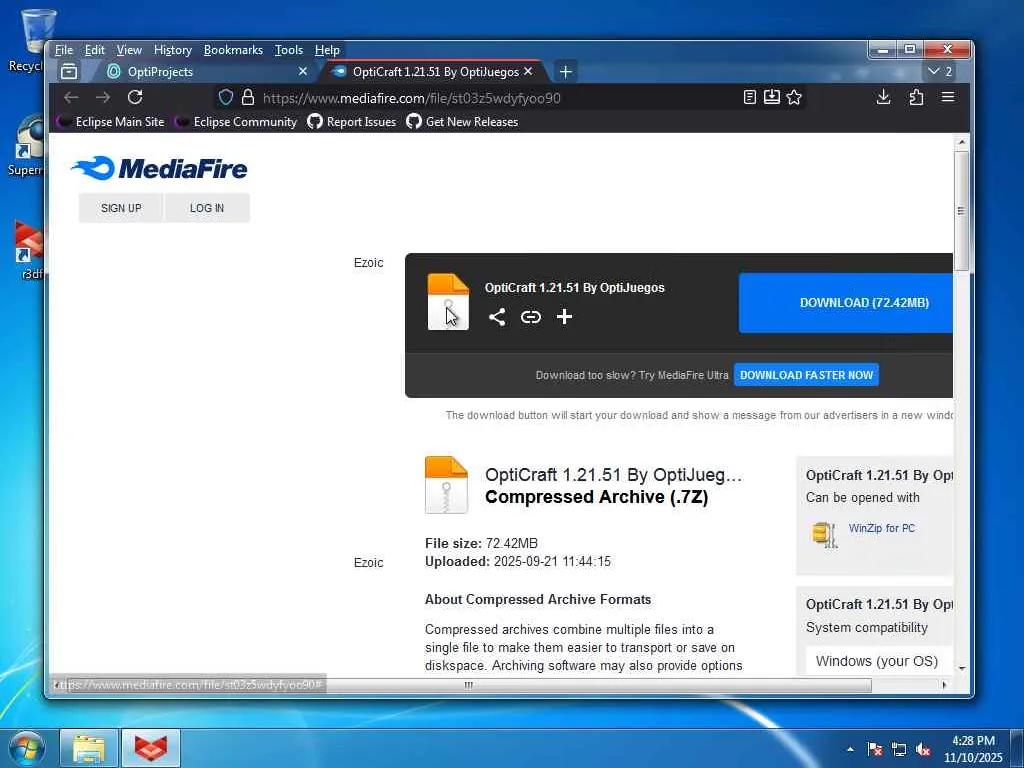Image resolution: width=1024 pixels, height=768 pixels.
Task: Bookmark this page with the star icon
Action: (x=794, y=97)
